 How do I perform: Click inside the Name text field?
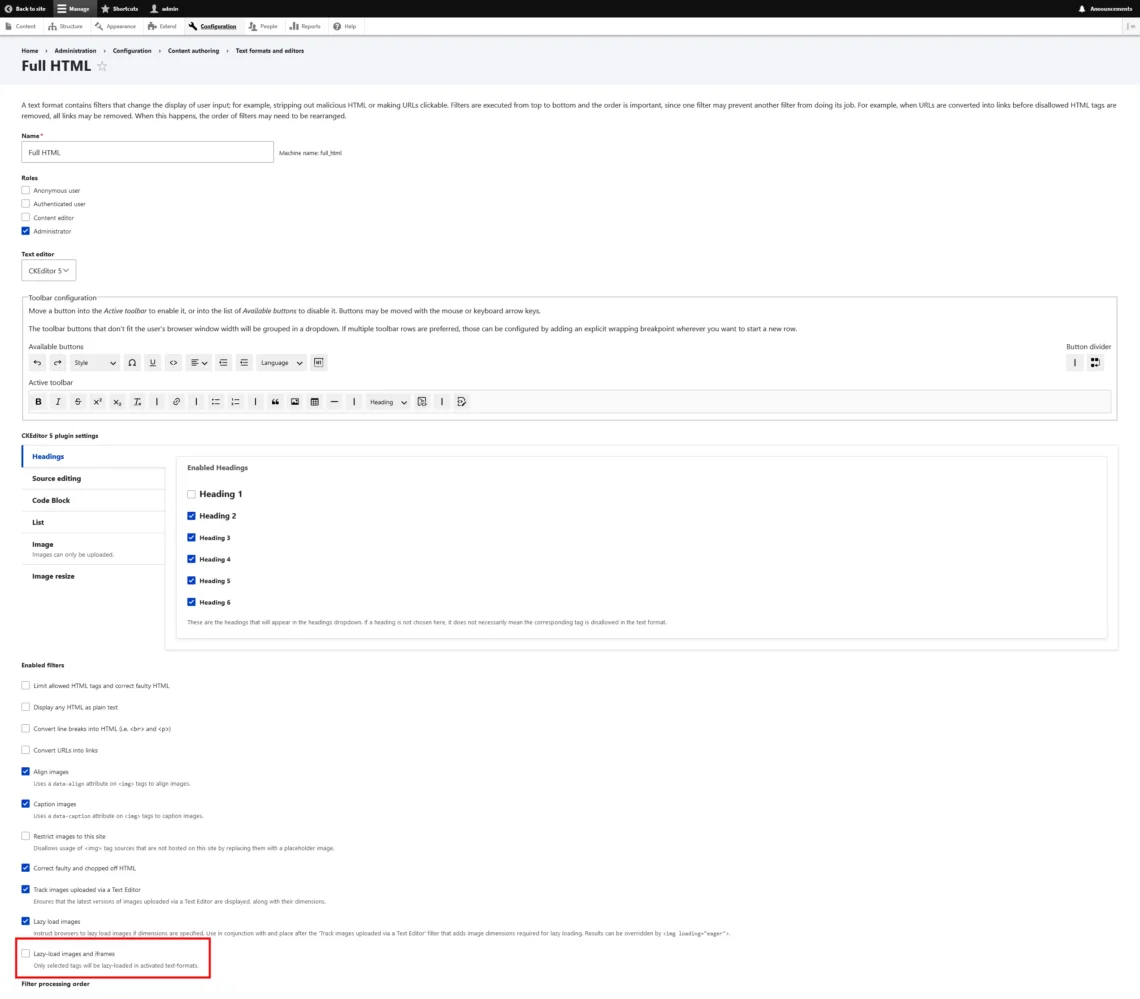pyautogui.click(x=147, y=151)
